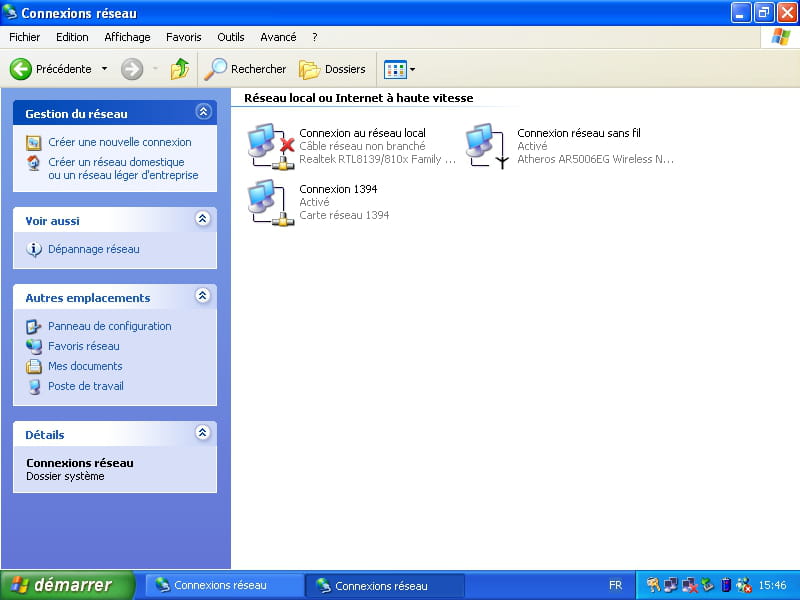Click the active Connexions réseau taskbar button

385,585
